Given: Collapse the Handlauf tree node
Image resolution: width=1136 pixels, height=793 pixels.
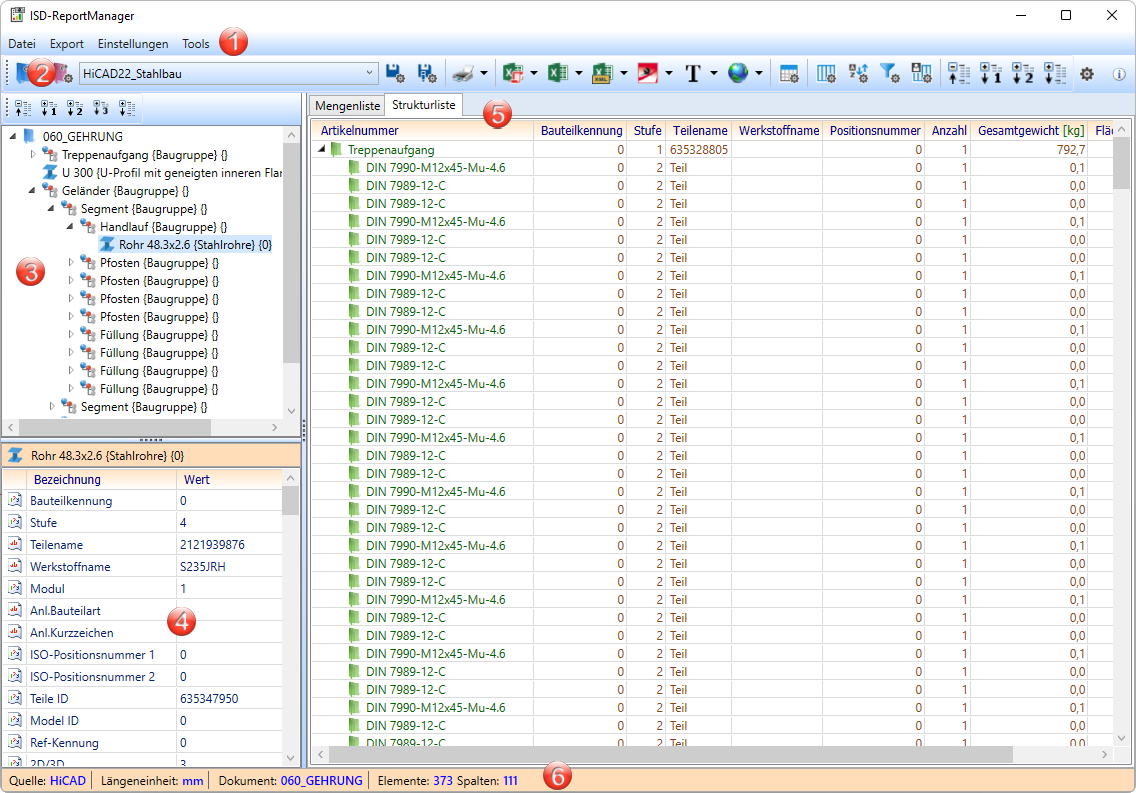Looking at the screenshot, I should coord(70,227).
